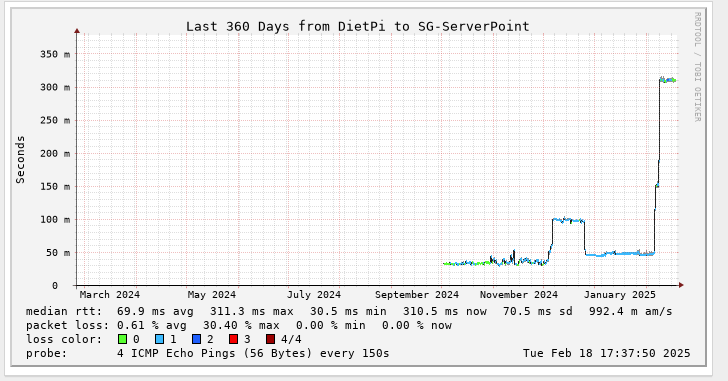Click the 'loss color:' legend label
Screen dimensions: 728x381
coord(64,339)
